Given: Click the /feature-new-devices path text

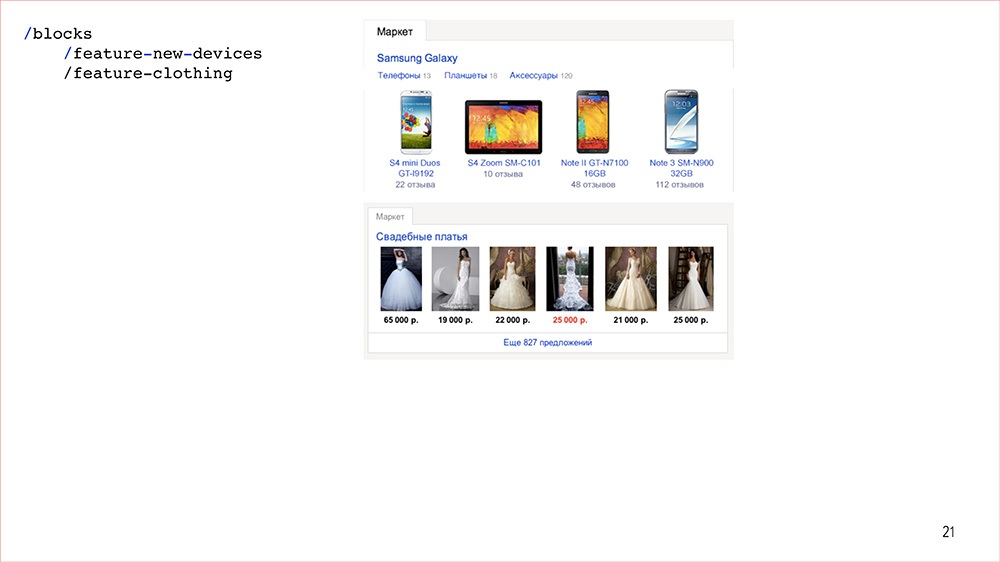Looking at the screenshot, I should point(163,54).
